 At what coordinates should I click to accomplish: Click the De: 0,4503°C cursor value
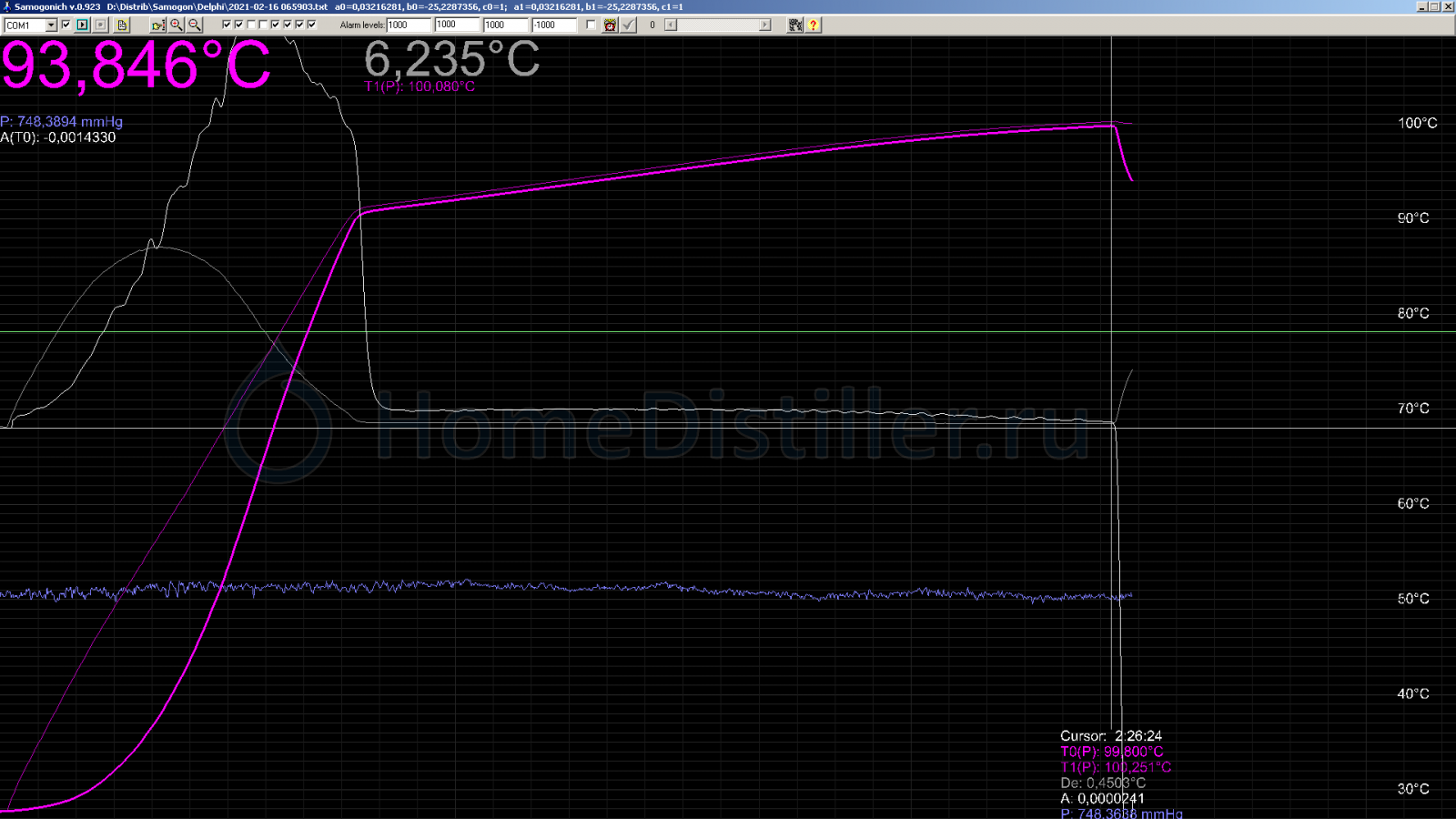coord(1103,783)
